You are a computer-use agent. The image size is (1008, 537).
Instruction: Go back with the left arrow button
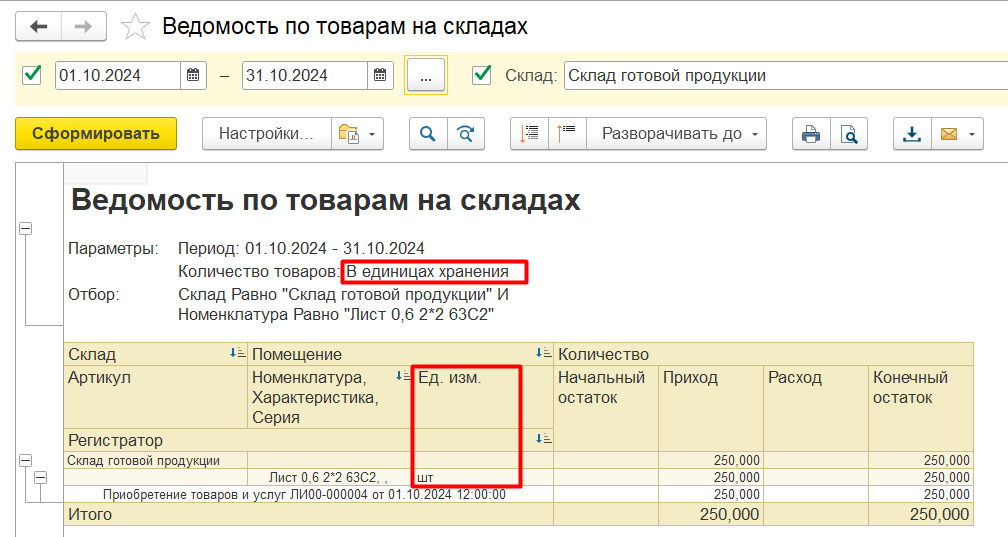[x=39, y=27]
